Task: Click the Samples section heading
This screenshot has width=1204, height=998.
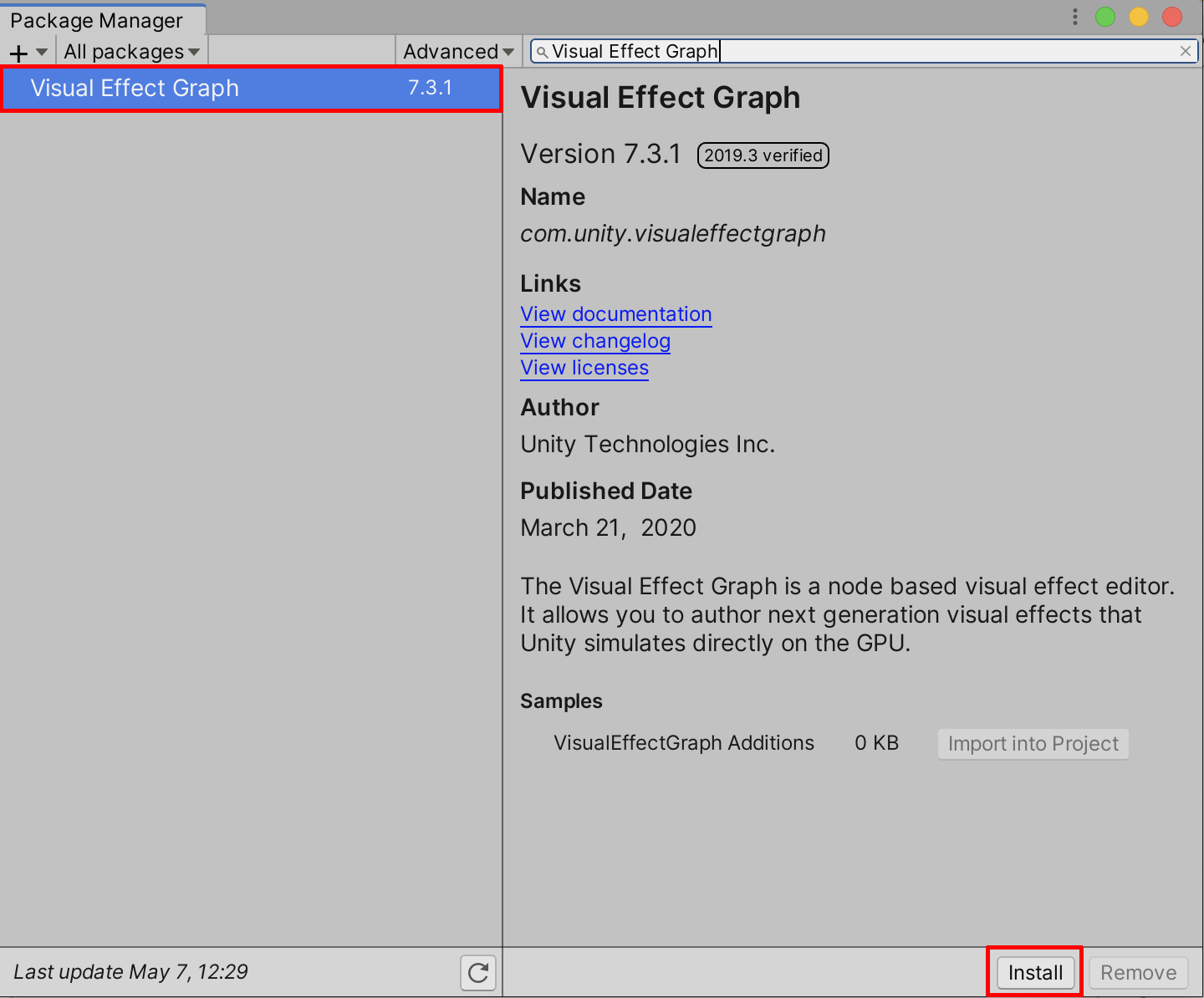Action: click(x=561, y=701)
